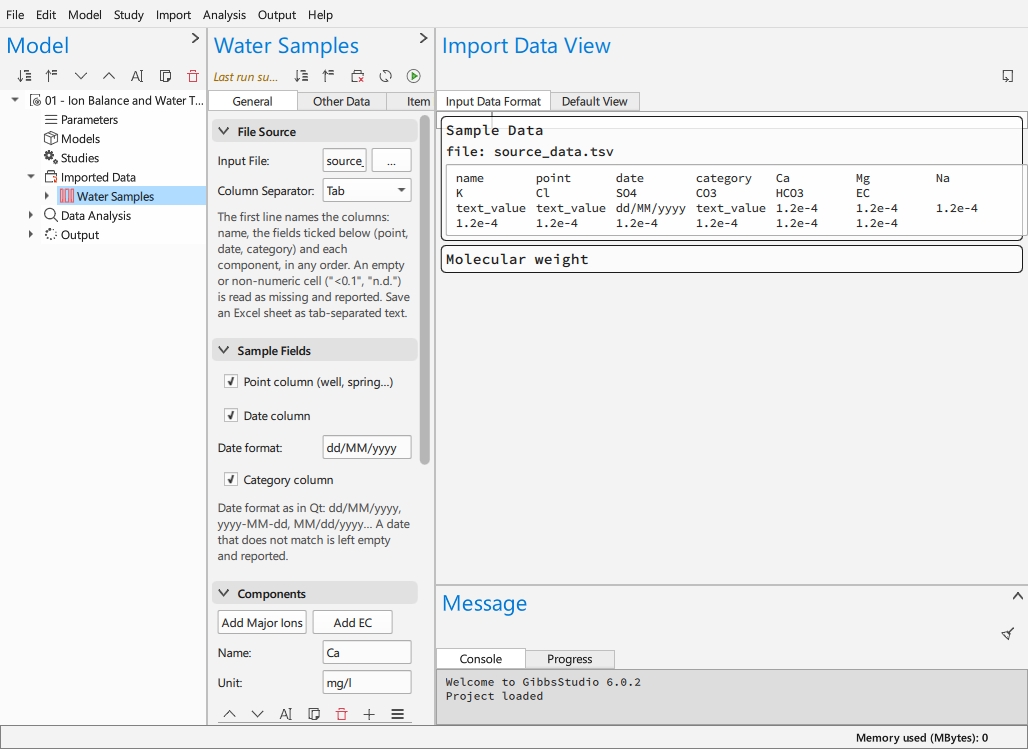
Task: Expand the Output tree node
Action: coord(31,234)
